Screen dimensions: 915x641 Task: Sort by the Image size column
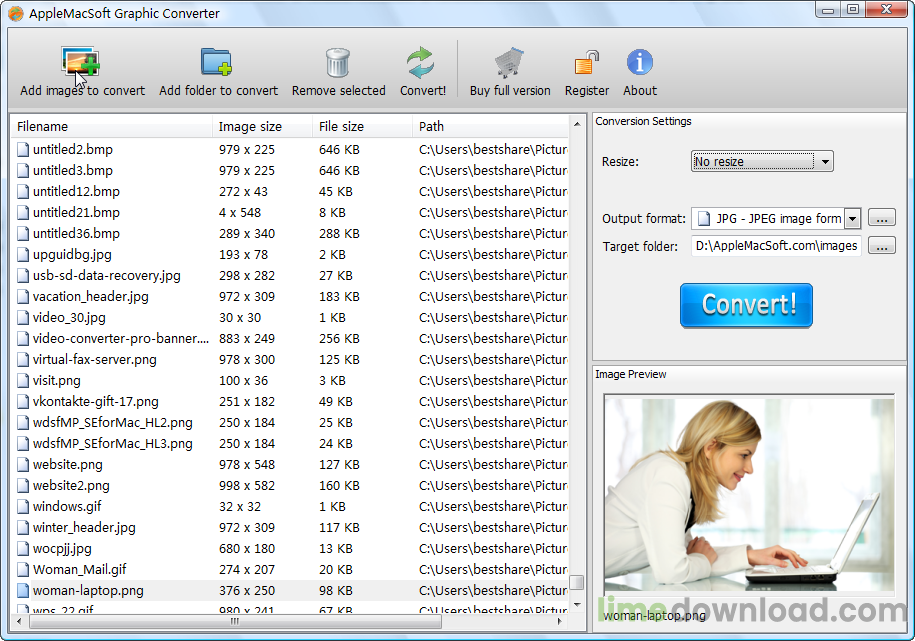tap(260, 126)
